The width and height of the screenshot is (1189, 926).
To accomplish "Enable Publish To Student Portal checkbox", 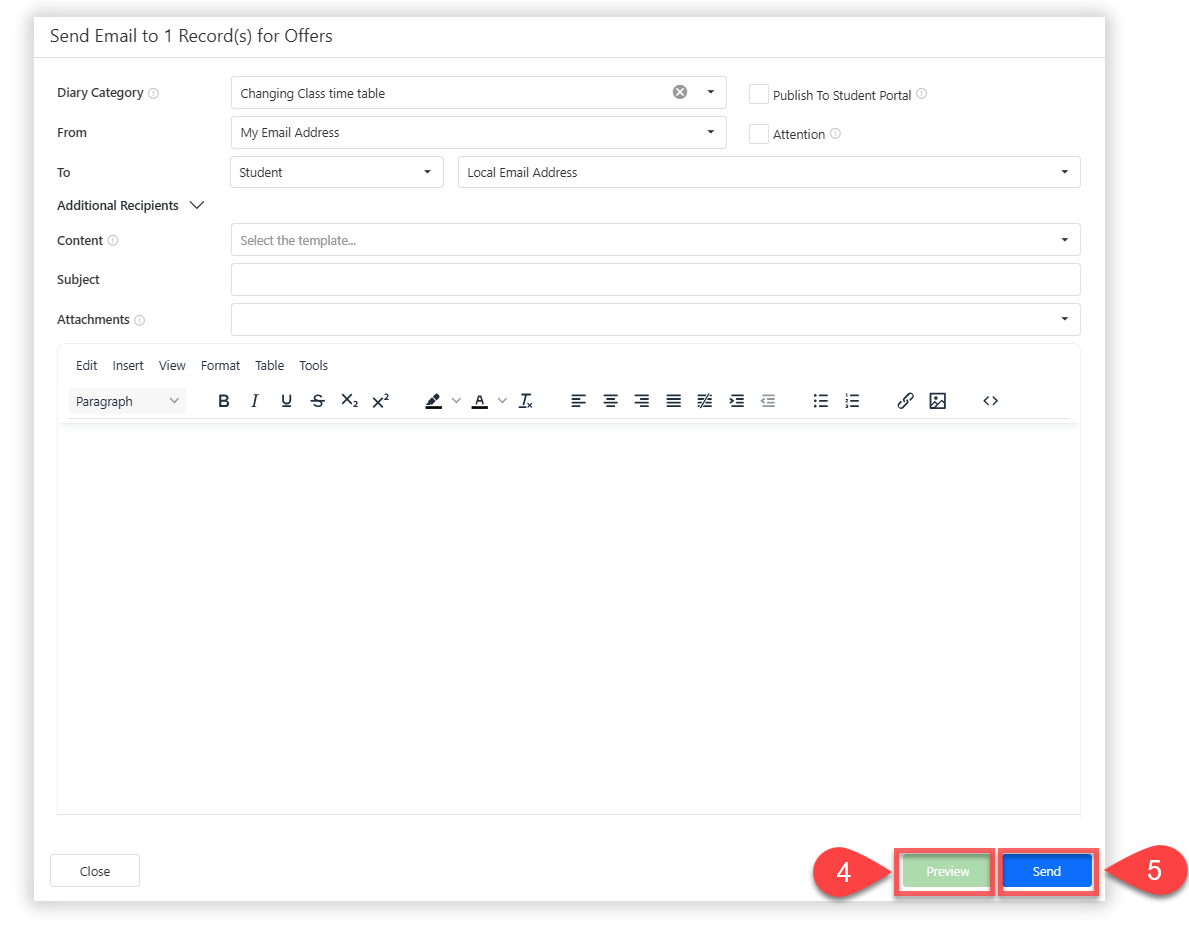I will [759, 94].
